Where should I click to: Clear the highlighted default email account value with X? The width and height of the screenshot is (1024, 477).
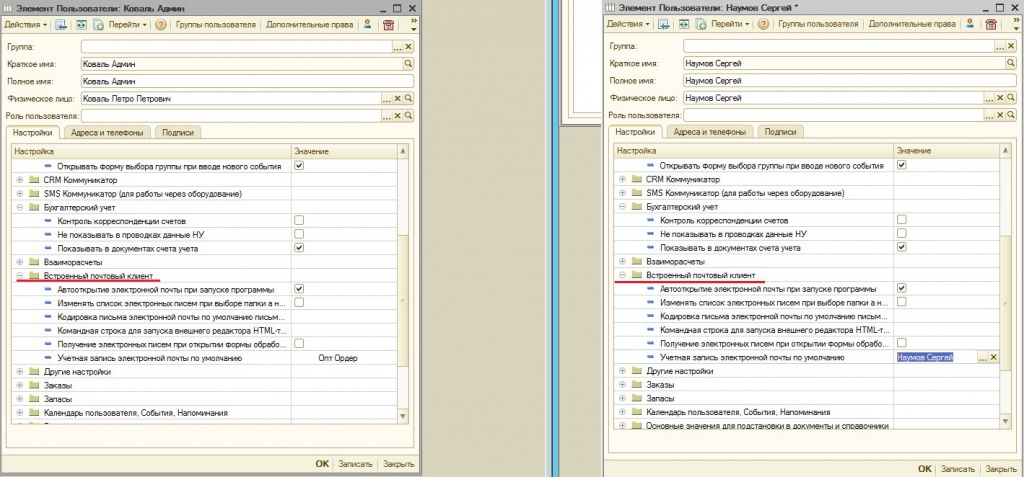point(993,357)
